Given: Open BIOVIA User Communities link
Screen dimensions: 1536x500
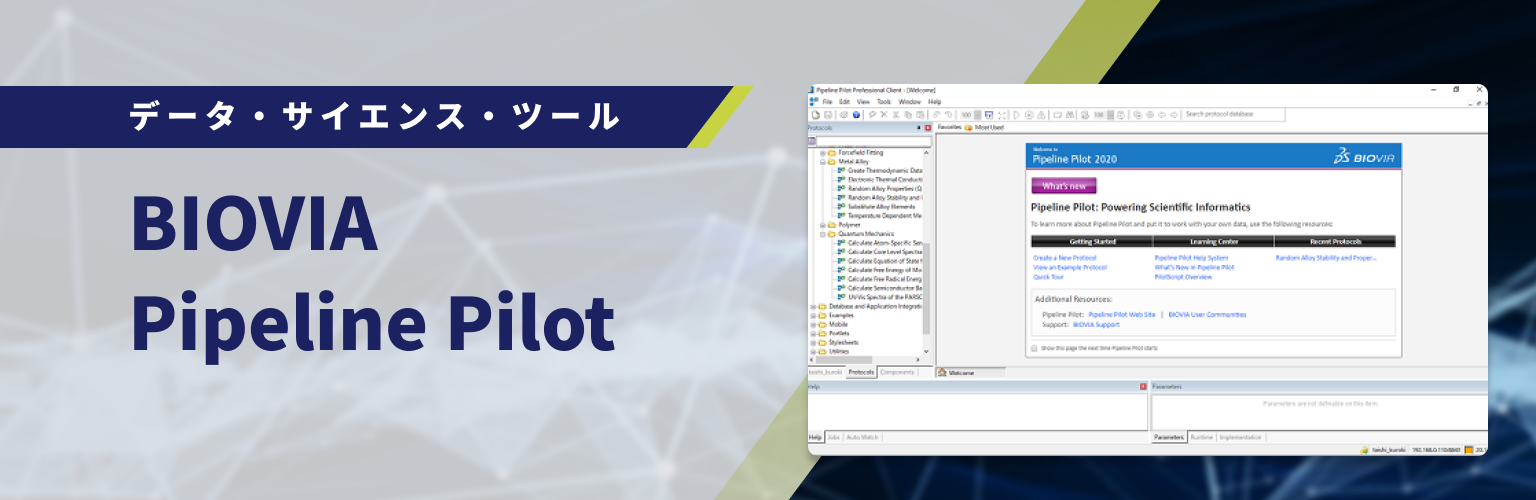Looking at the screenshot, I should click(x=1207, y=314).
